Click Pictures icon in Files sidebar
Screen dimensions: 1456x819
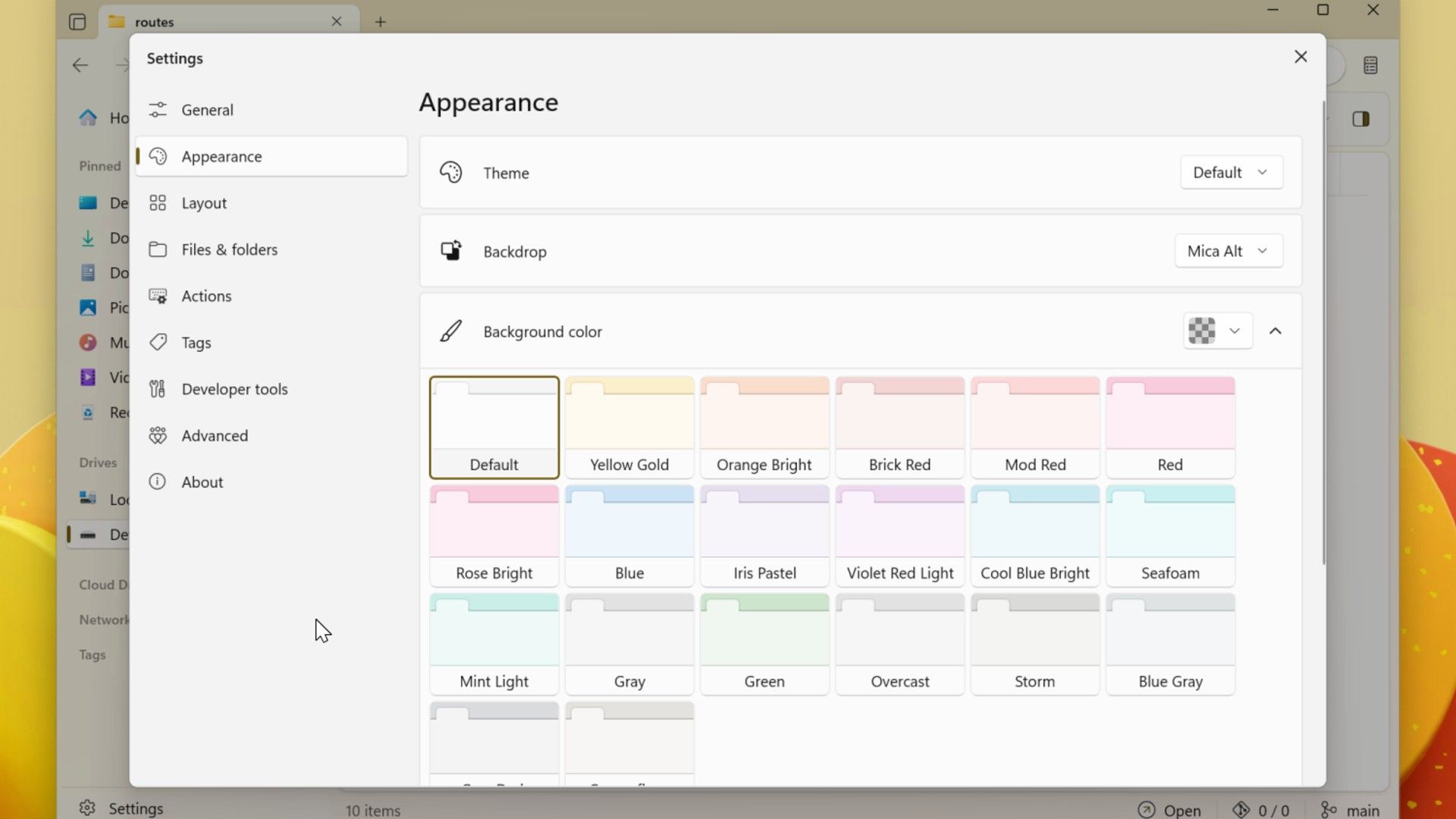(x=88, y=307)
